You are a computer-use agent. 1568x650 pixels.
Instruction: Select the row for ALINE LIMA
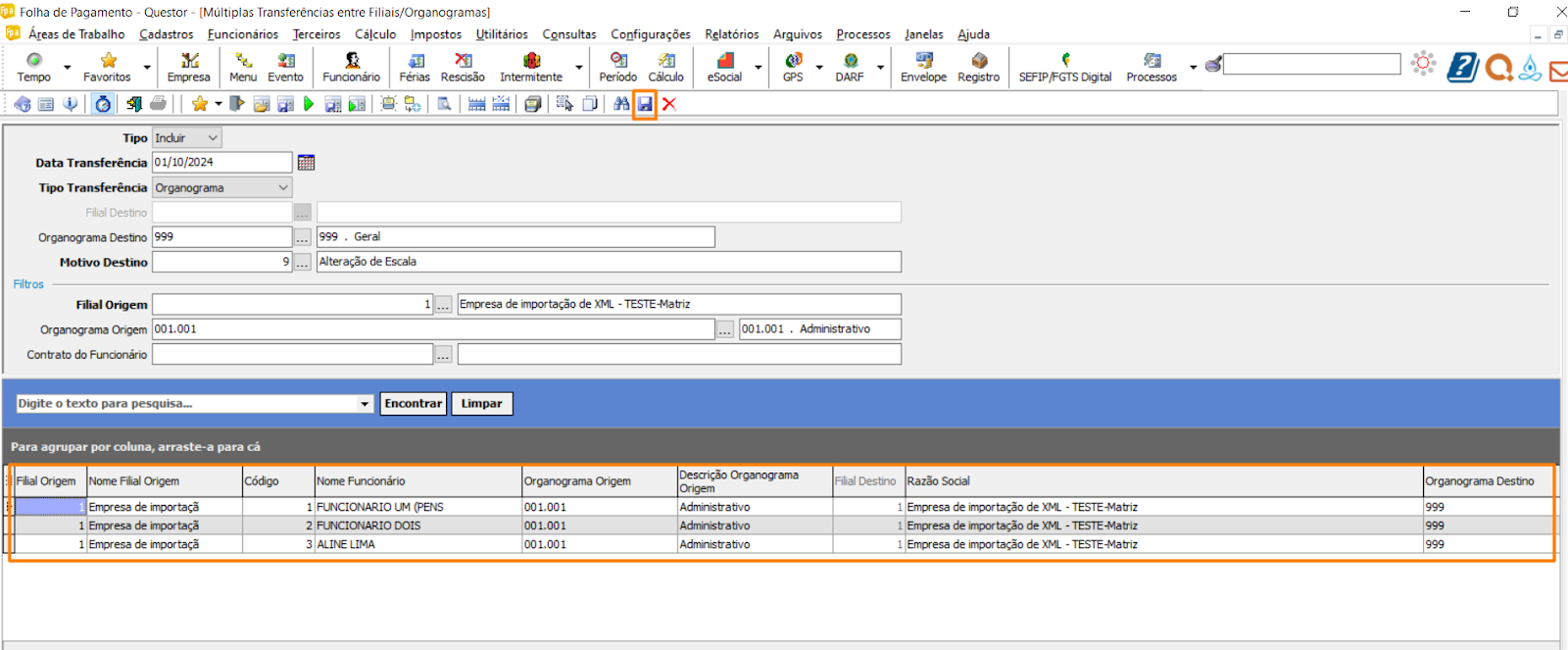click(x=783, y=544)
